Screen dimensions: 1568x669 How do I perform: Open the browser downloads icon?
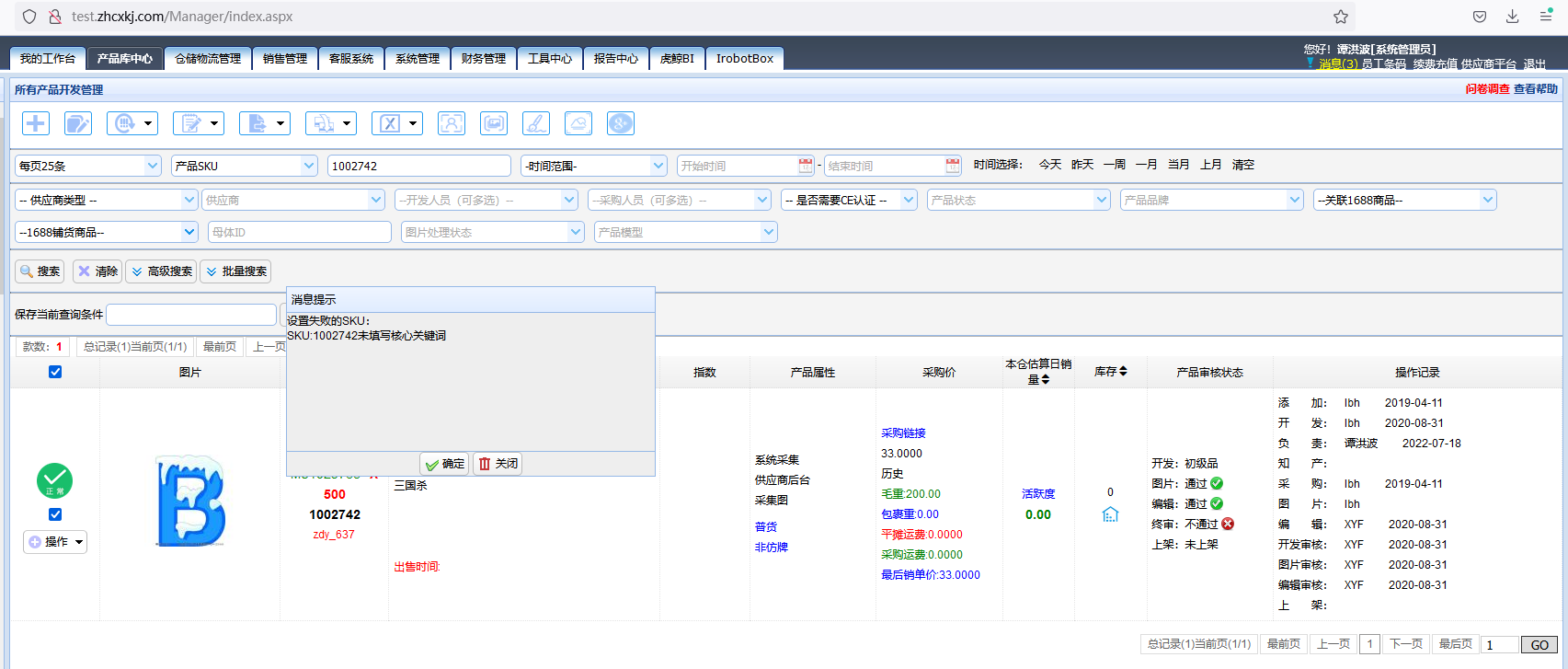tap(1512, 17)
